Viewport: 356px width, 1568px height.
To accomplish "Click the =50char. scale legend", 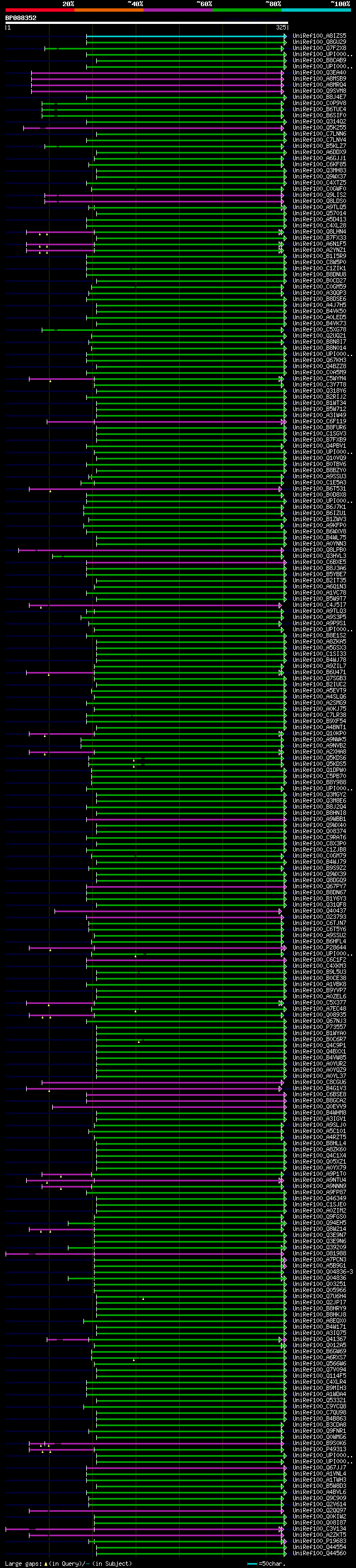I will click(x=266, y=1564).
